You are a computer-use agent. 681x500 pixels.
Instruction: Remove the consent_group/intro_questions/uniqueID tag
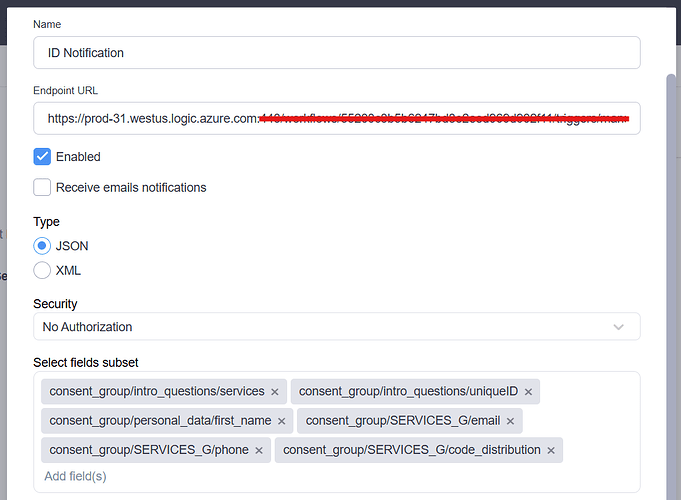(528, 392)
